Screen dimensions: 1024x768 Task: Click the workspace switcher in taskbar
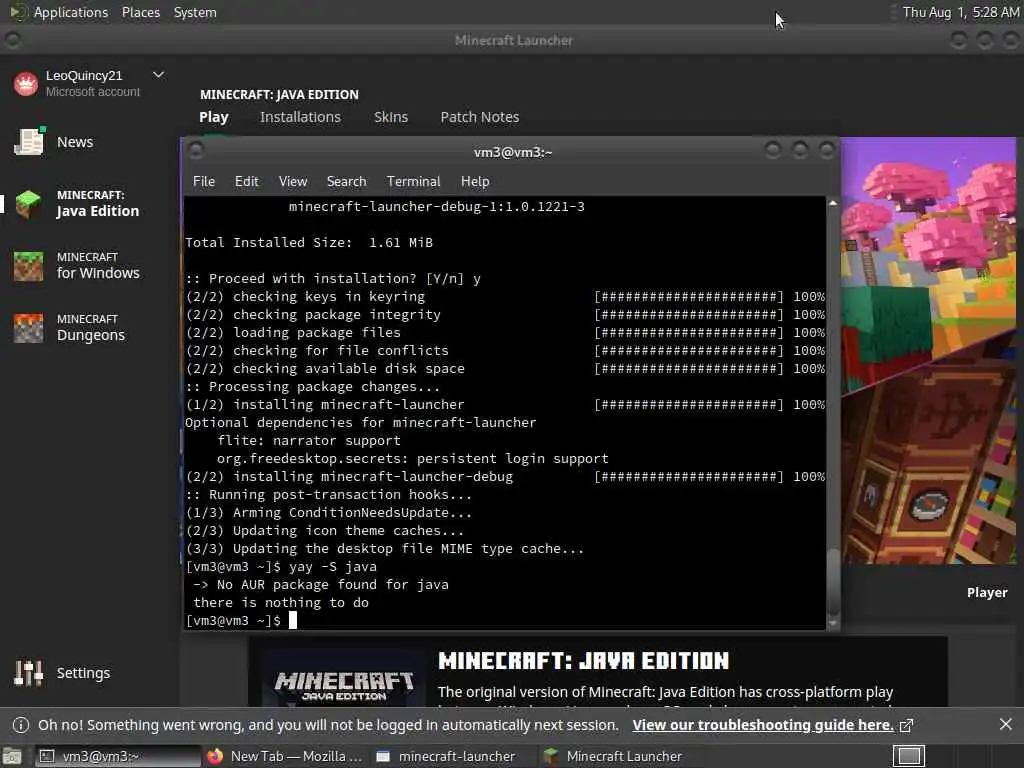click(908, 756)
